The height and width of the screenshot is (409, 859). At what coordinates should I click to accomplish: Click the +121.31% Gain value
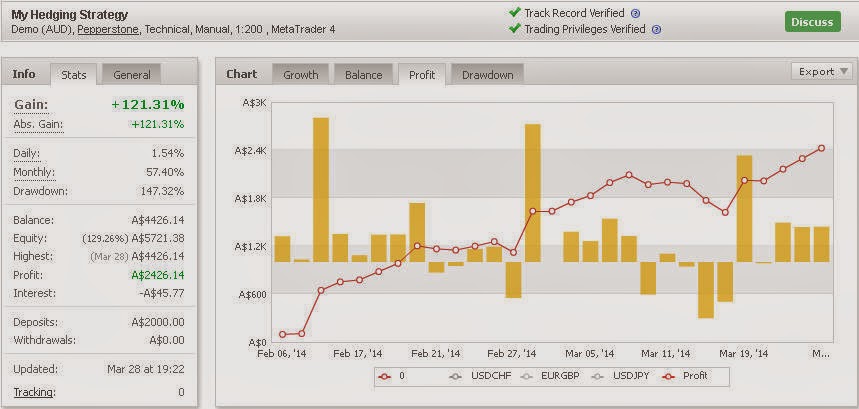tap(148, 105)
